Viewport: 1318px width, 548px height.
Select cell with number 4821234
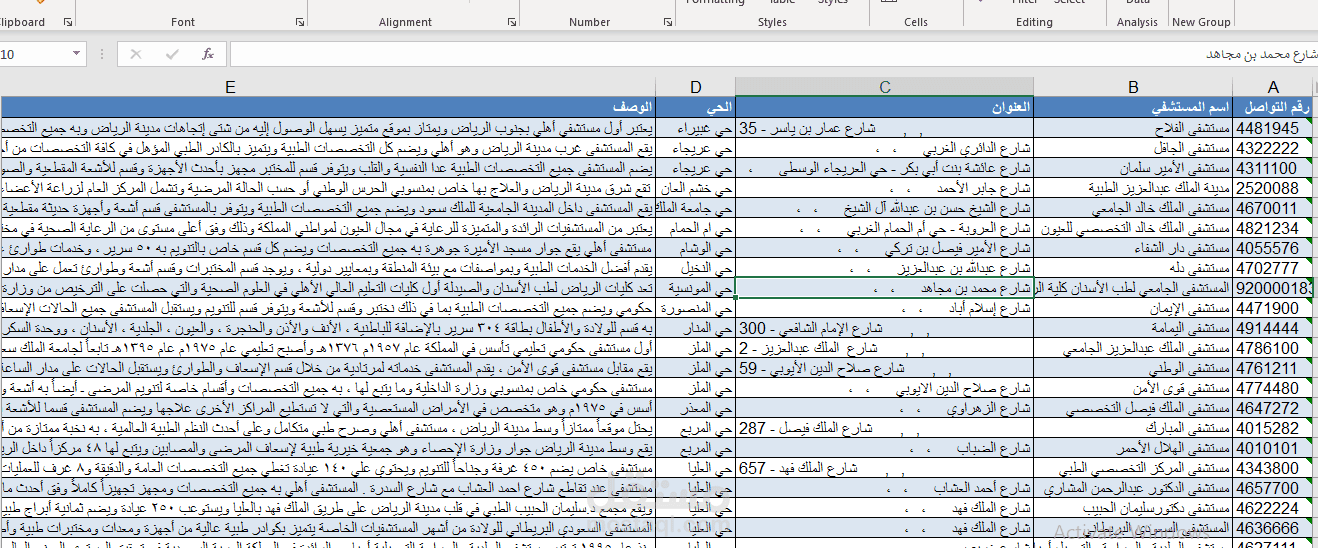click(x=1272, y=228)
